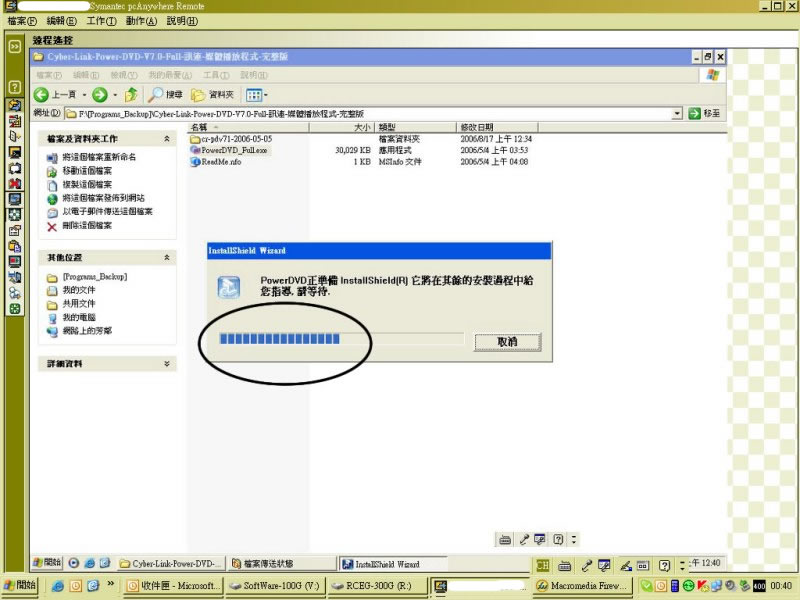Click remote 開始 Start button
The height and width of the screenshot is (600, 800).
(47, 563)
